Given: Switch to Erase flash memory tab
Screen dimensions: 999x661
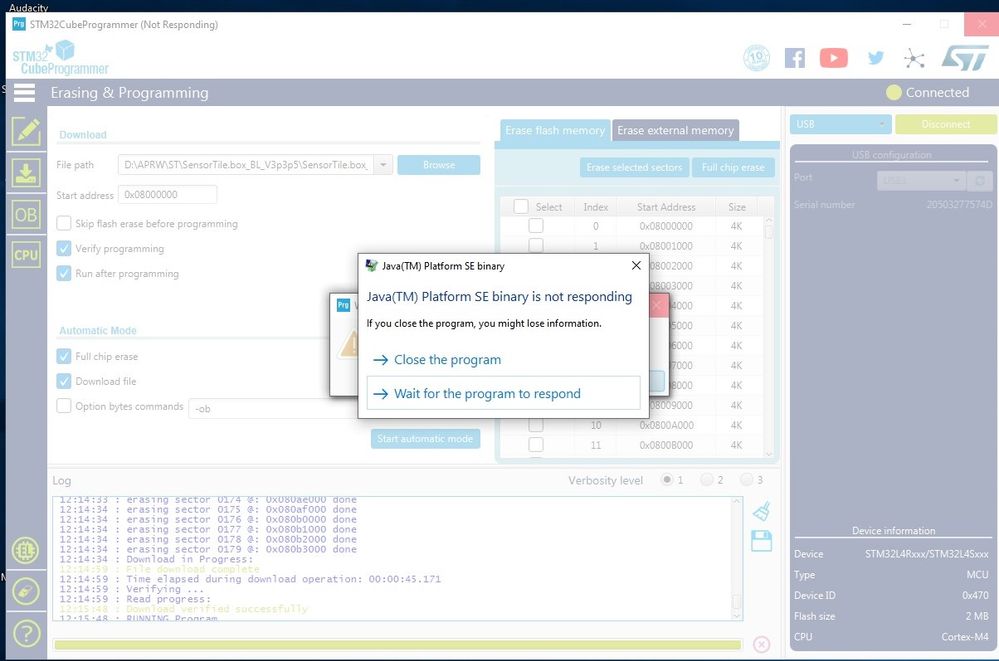Looking at the screenshot, I should pyautogui.click(x=554, y=130).
